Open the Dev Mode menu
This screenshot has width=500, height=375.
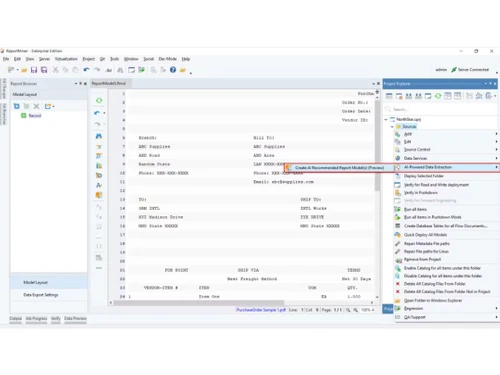pos(167,59)
